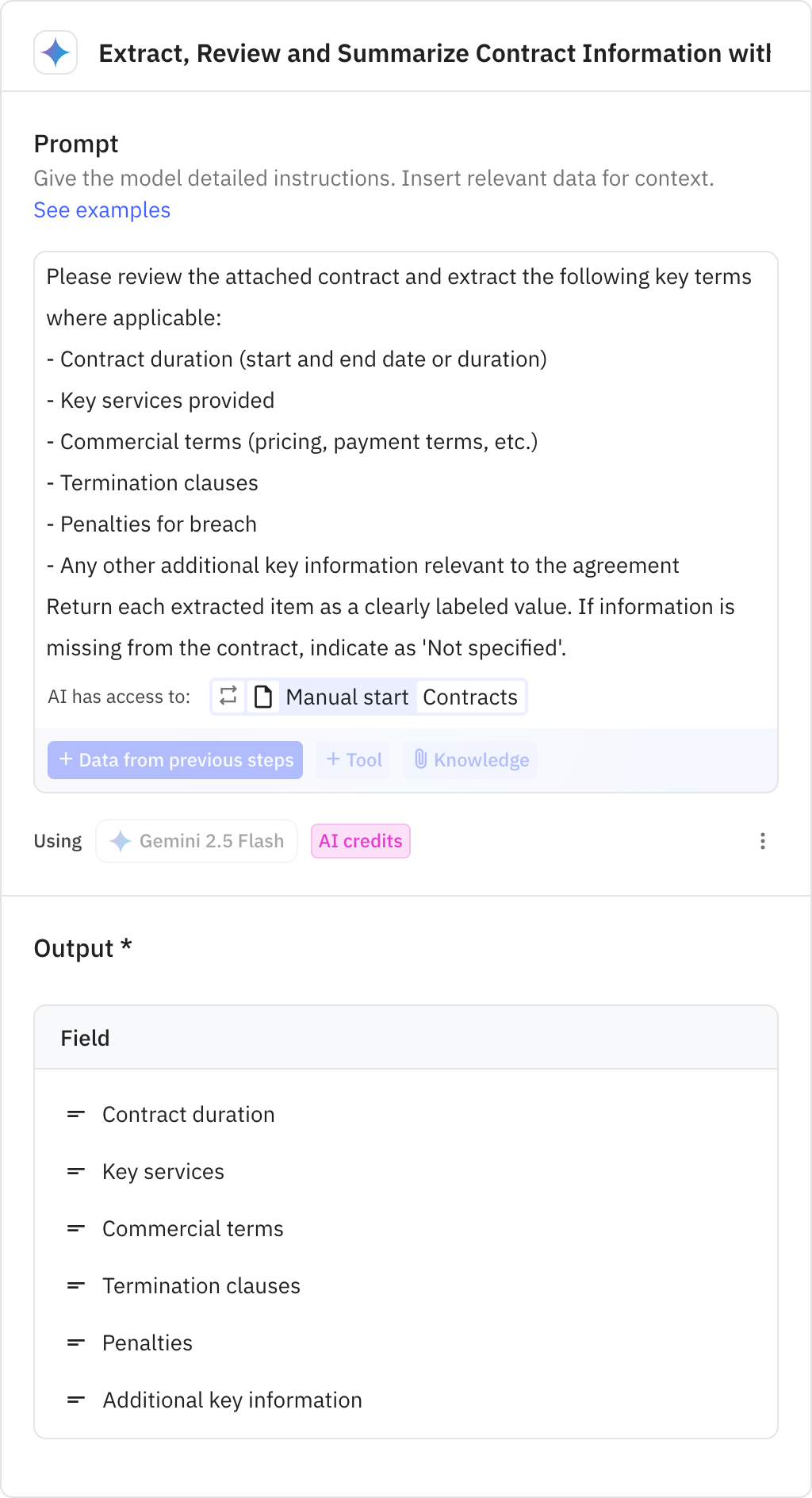Click the plus icon on the Tool button

[334, 760]
